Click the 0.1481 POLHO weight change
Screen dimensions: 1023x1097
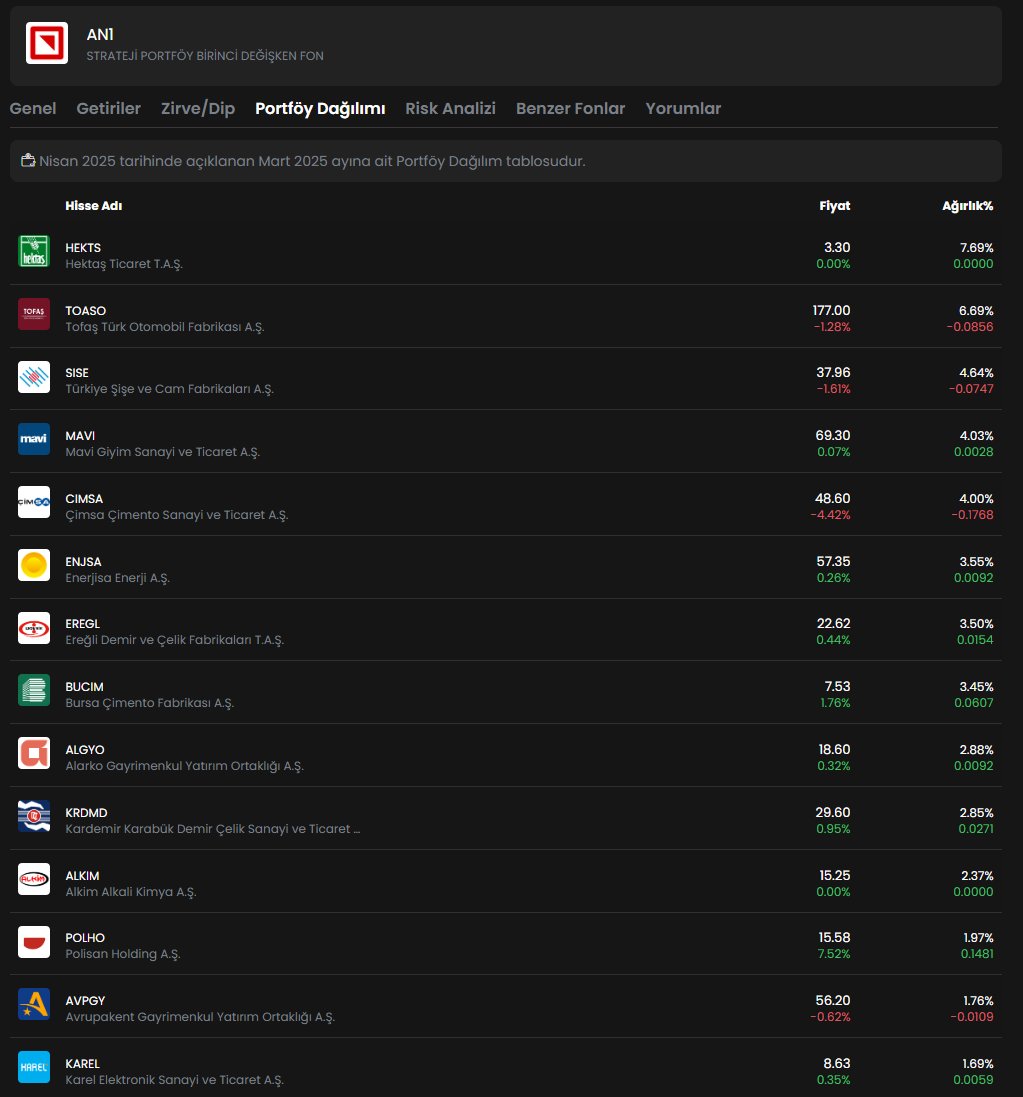[x=977, y=954]
